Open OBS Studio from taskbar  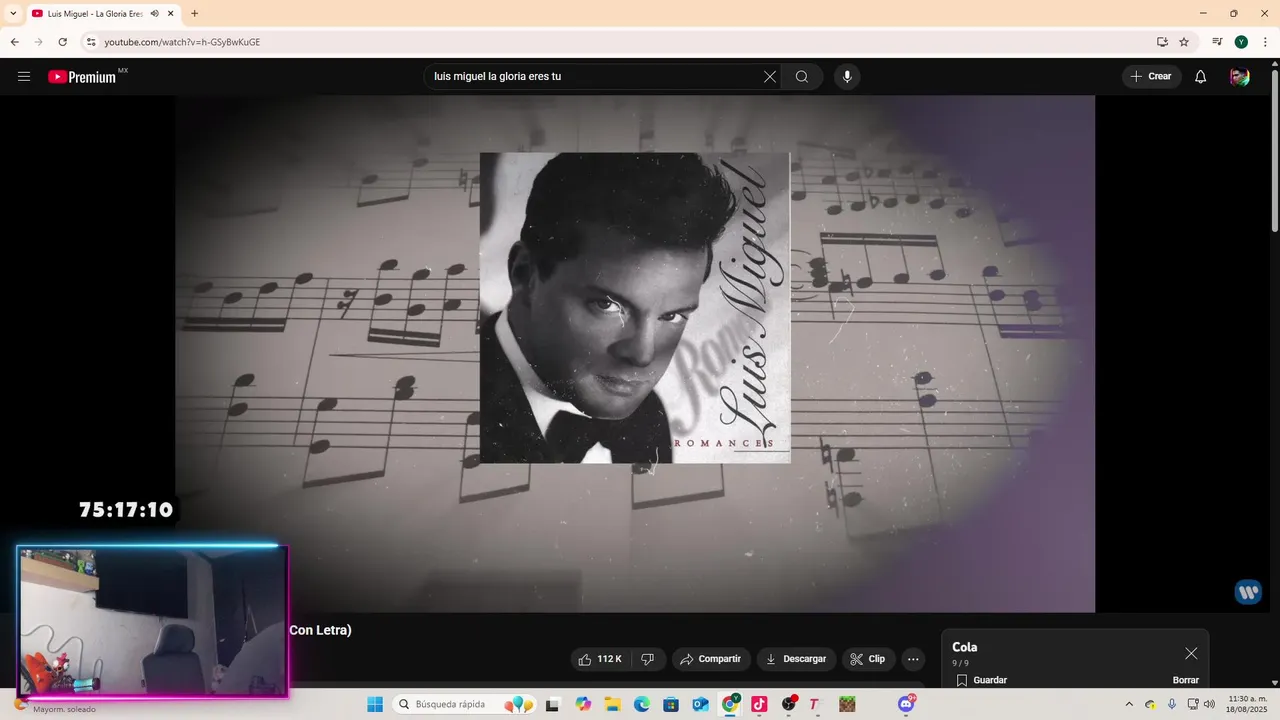(789, 704)
